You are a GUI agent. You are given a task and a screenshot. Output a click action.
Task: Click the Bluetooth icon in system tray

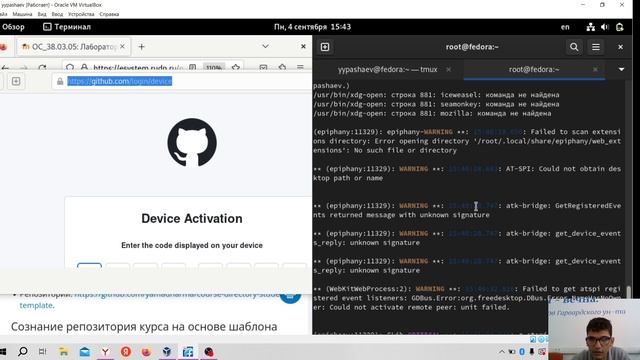coord(522,351)
